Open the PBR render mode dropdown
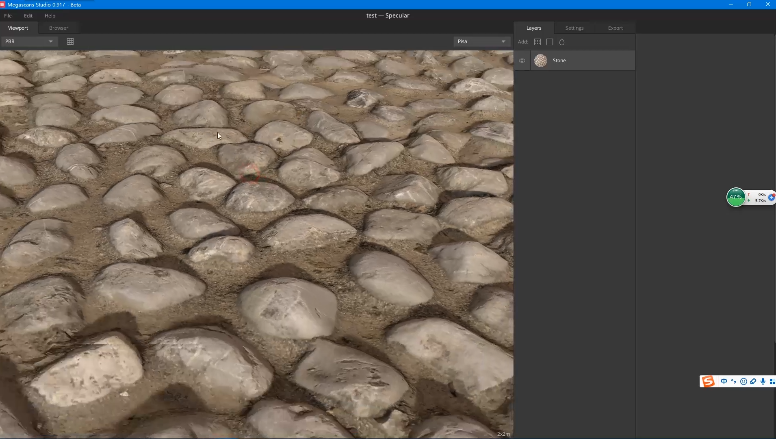This screenshot has height=439, width=776. point(29,42)
